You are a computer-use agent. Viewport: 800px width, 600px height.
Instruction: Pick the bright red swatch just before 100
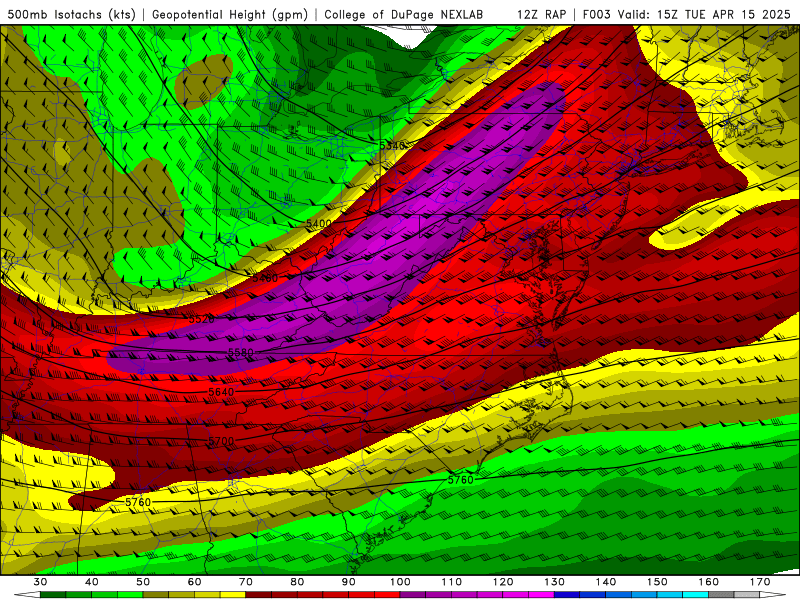coord(387,594)
